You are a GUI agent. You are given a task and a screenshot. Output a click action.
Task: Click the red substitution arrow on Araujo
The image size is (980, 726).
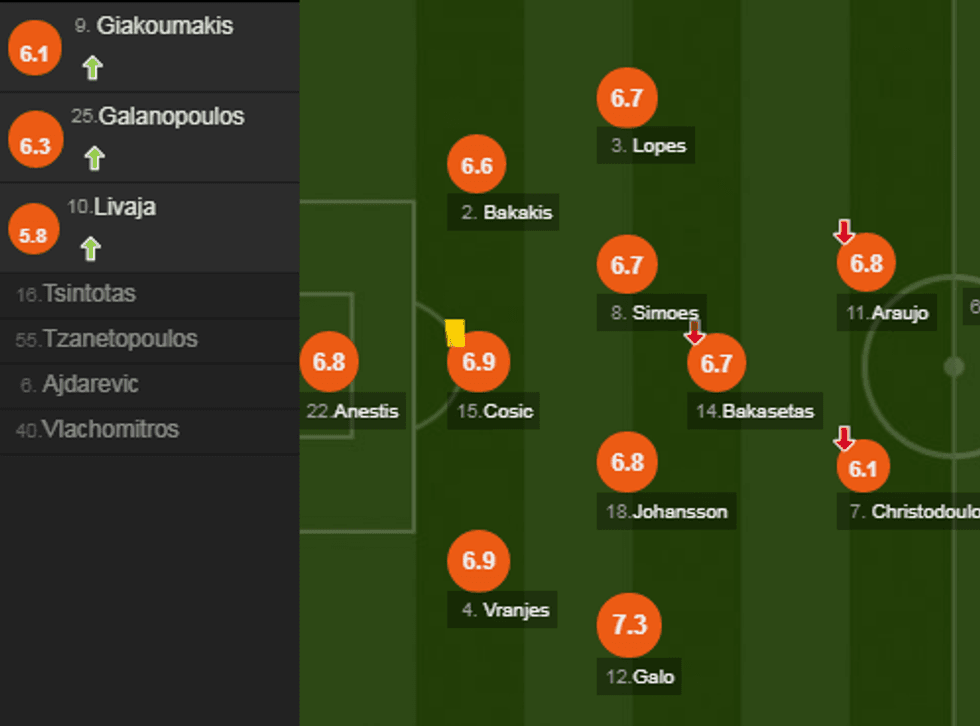844,232
